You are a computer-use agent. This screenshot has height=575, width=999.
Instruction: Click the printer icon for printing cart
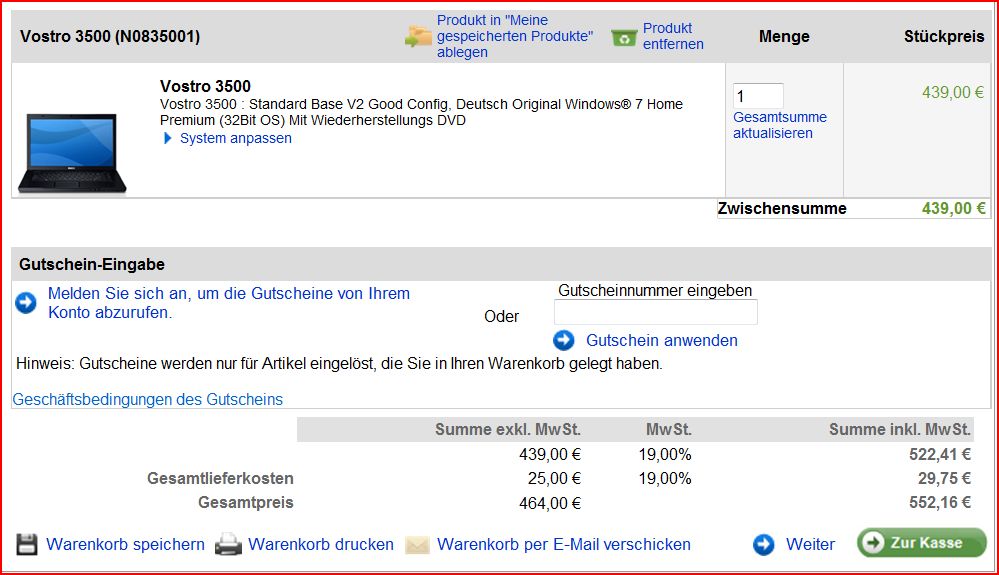(x=228, y=544)
